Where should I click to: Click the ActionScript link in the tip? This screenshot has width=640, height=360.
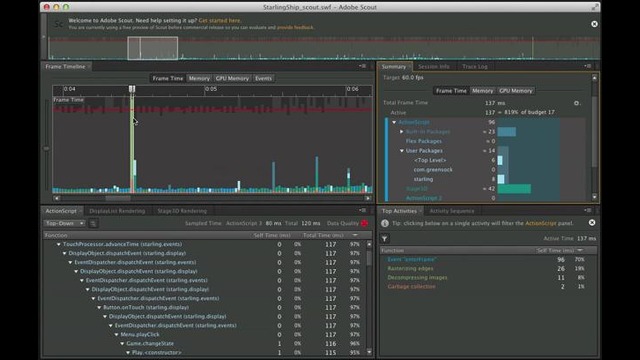coord(540,223)
